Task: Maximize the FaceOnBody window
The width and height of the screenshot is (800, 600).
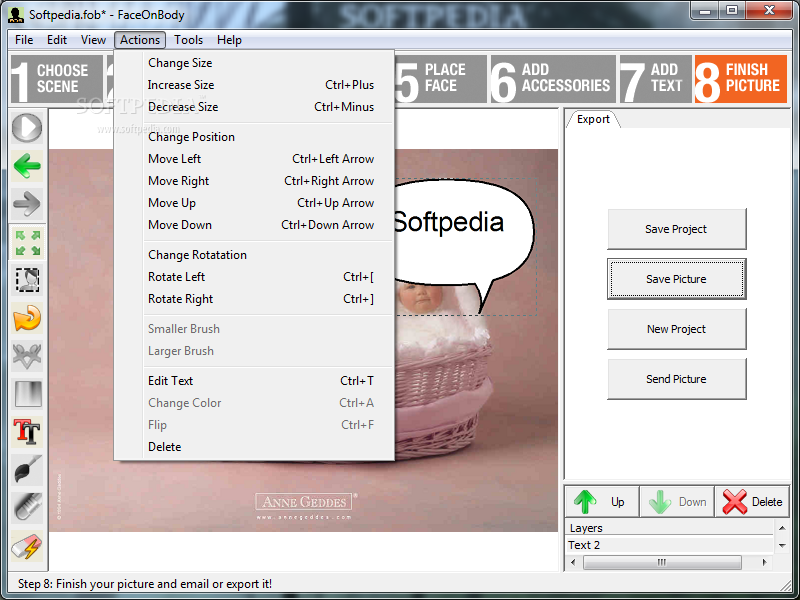Action: 732,11
